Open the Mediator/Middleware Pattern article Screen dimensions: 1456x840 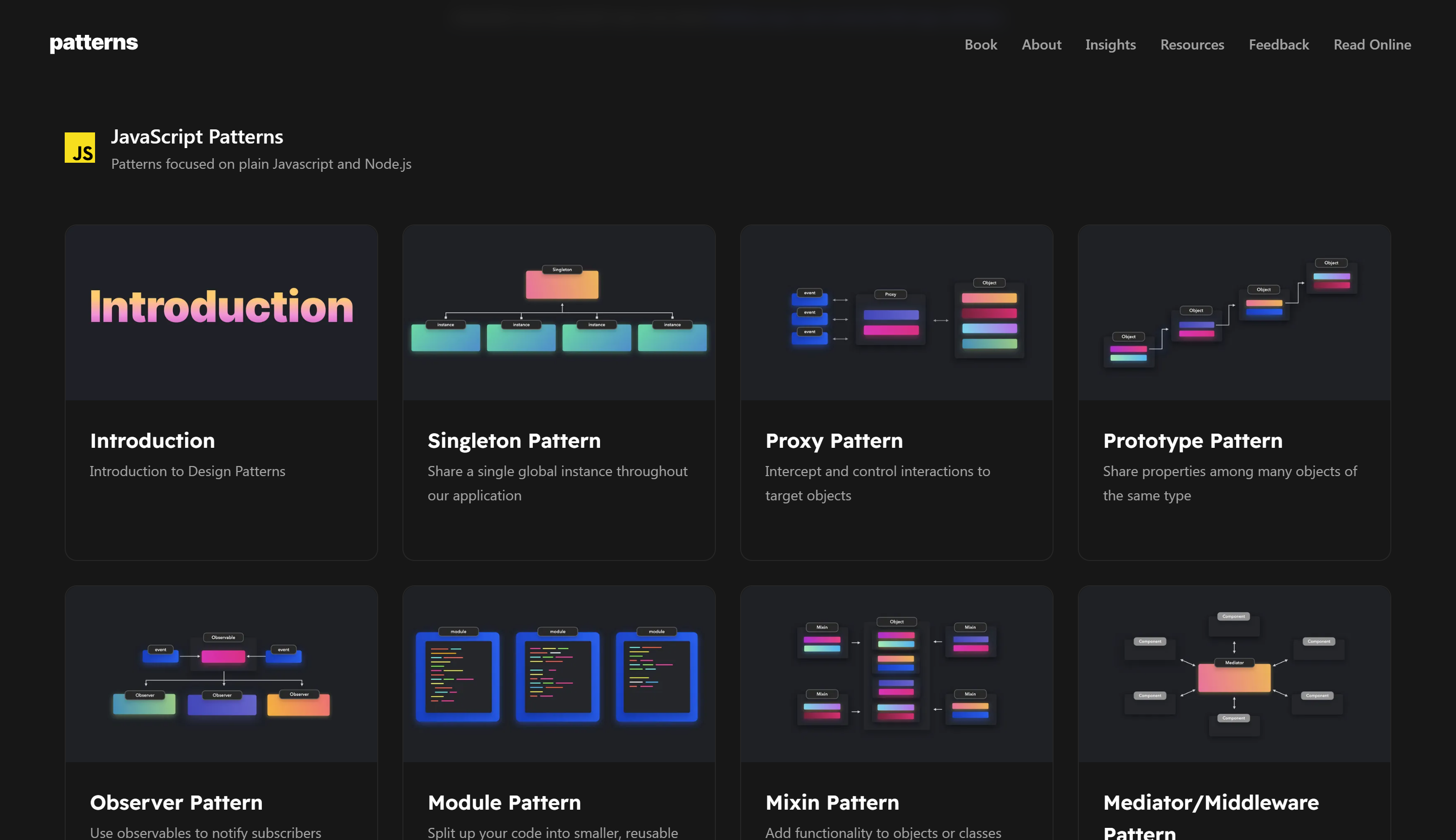(1210, 802)
